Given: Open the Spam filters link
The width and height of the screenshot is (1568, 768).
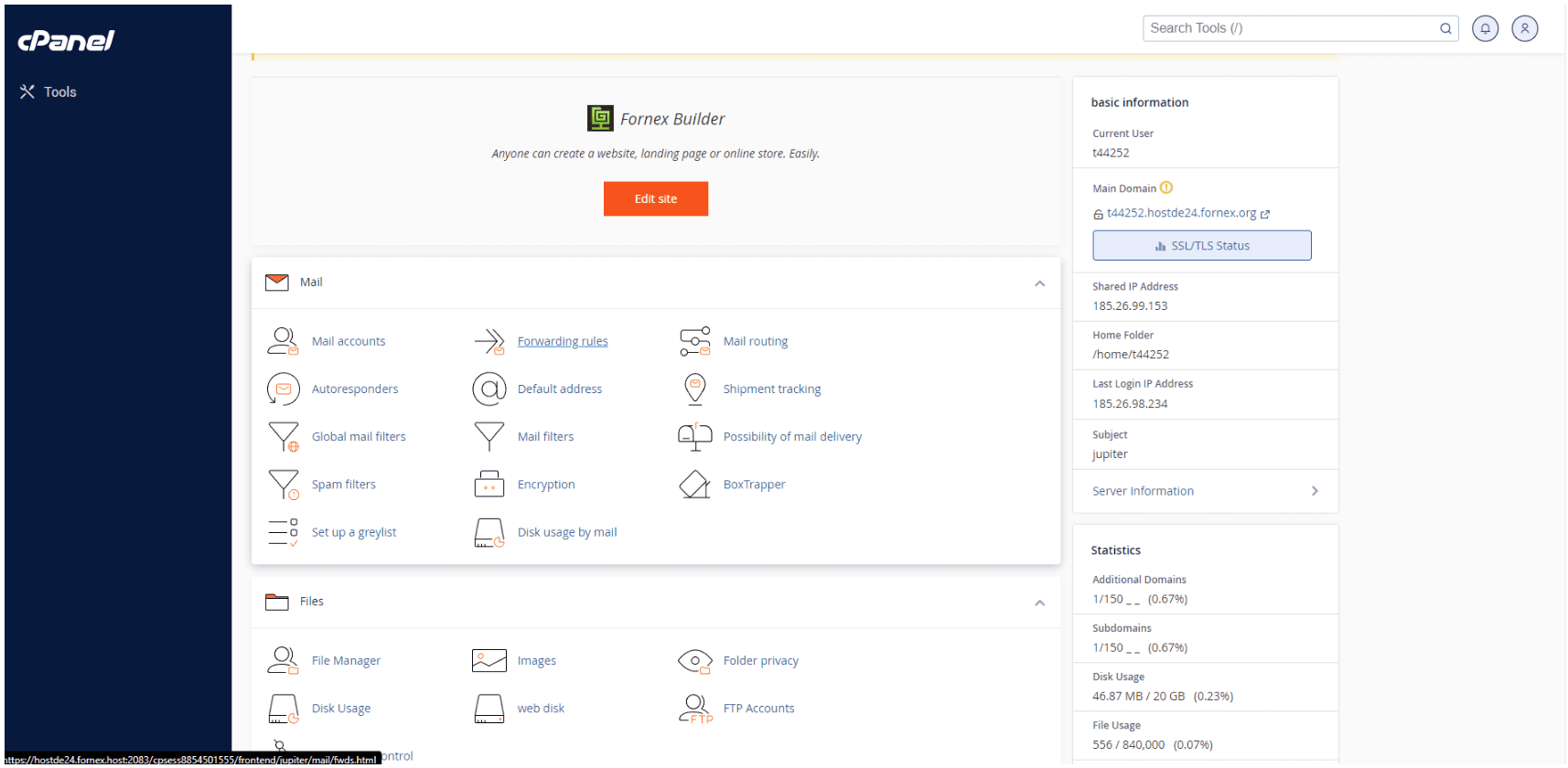Looking at the screenshot, I should click(344, 485).
